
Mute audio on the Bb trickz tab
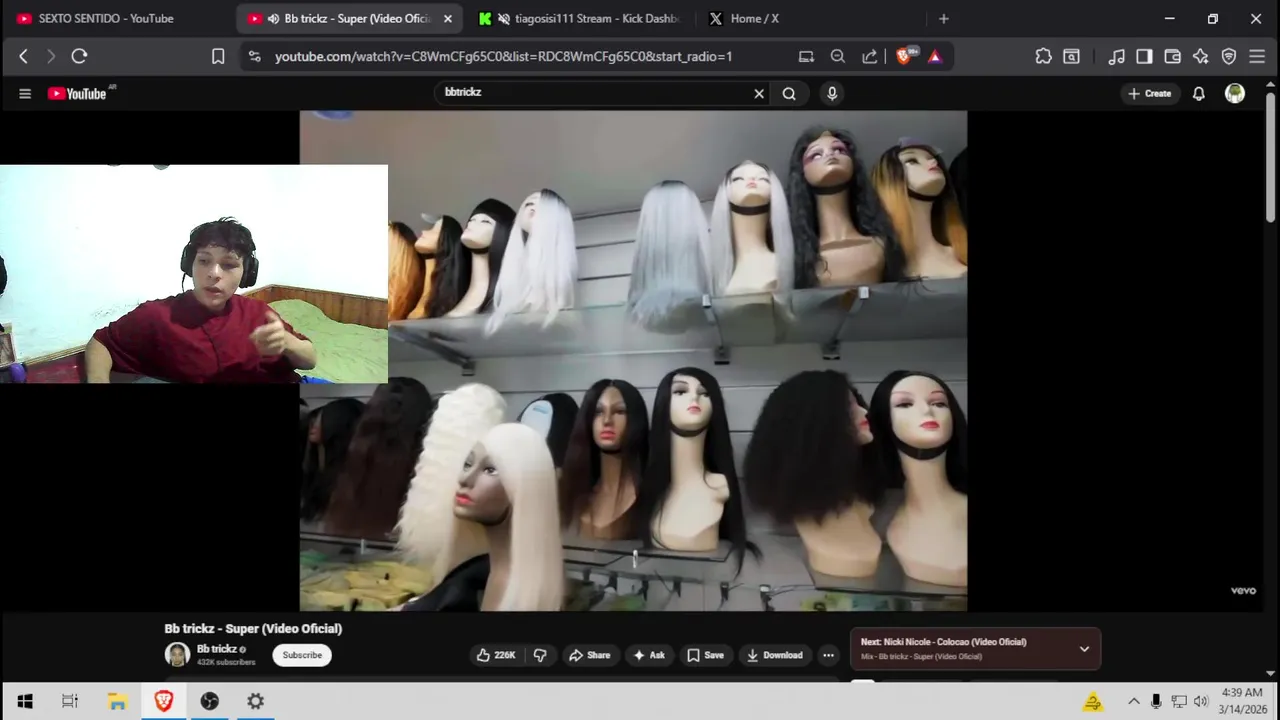tap(273, 18)
